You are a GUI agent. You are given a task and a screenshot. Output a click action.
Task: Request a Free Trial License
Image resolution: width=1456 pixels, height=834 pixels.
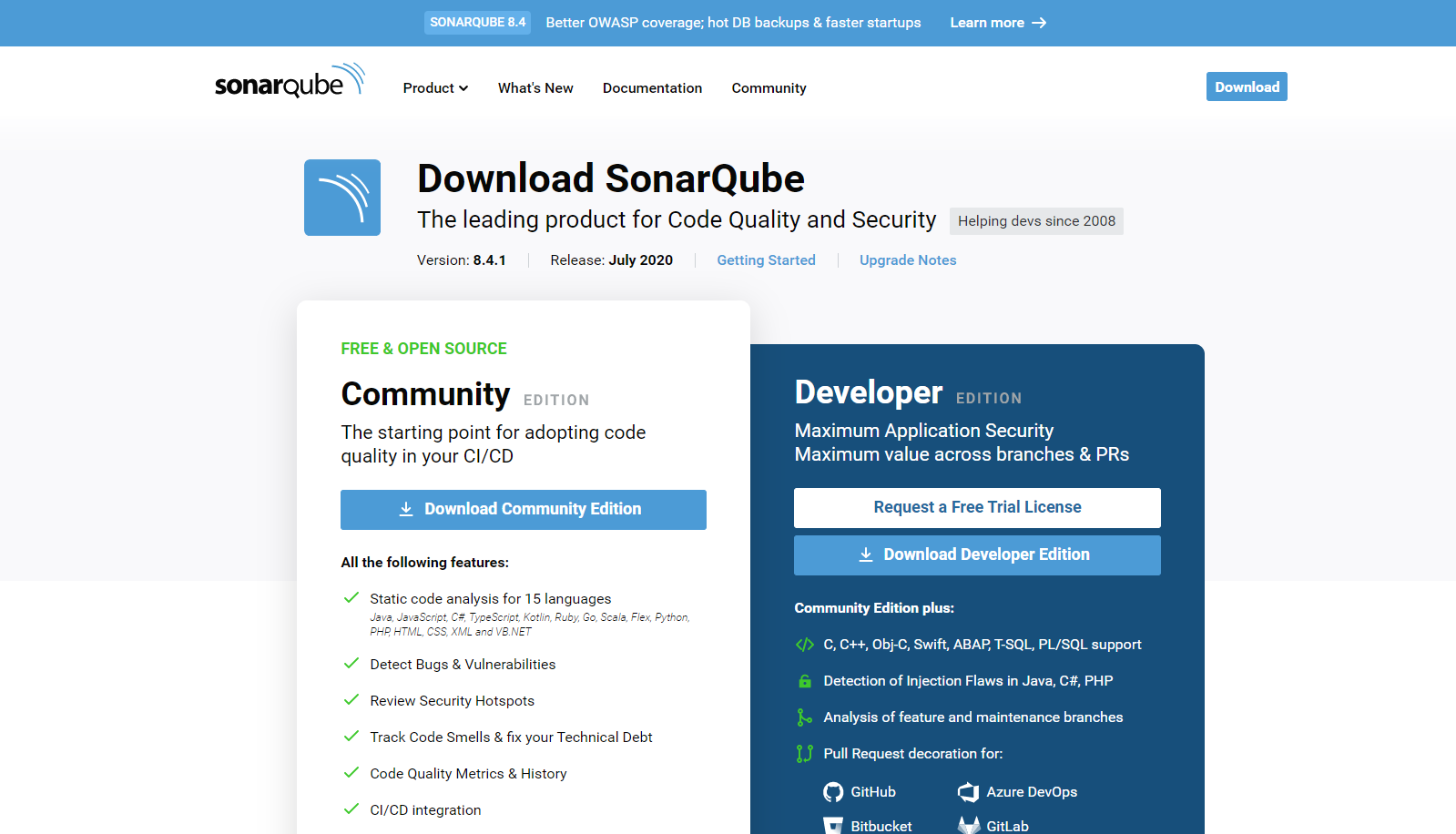pos(977,508)
